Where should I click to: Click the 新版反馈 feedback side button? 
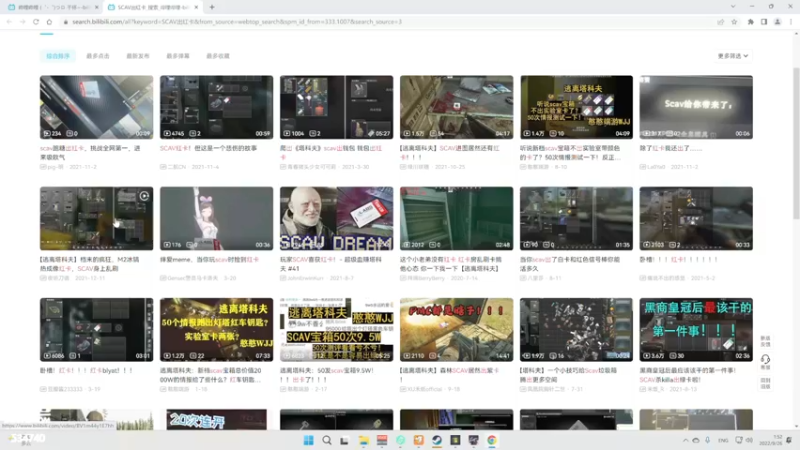point(765,341)
